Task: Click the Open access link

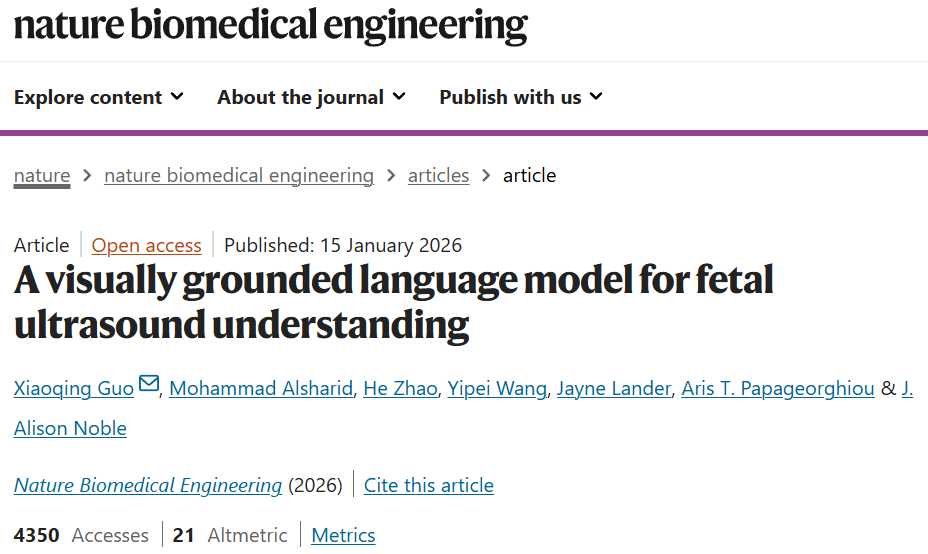Action: tap(146, 245)
